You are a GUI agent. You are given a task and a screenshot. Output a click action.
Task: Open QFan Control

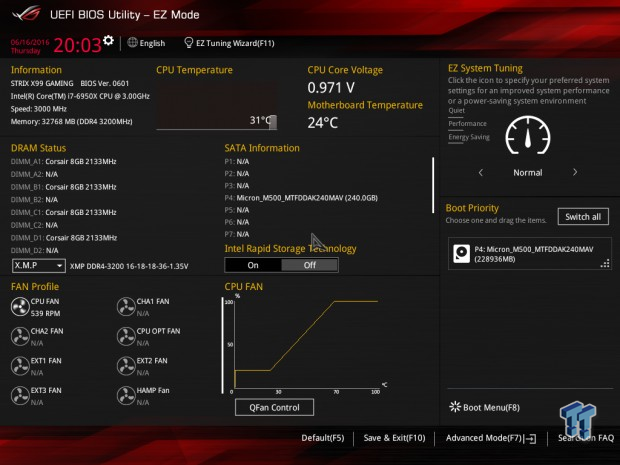(x=274, y=407)
